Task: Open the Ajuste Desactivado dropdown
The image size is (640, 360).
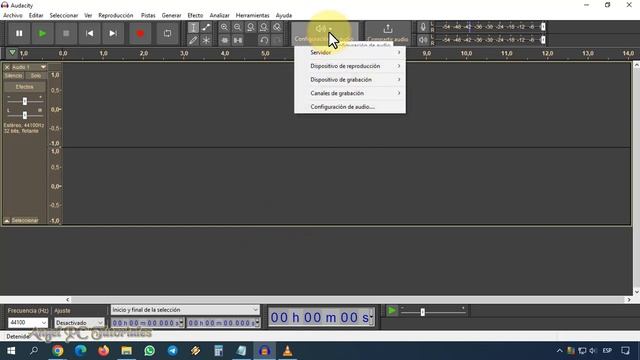Action: point(79,322)
